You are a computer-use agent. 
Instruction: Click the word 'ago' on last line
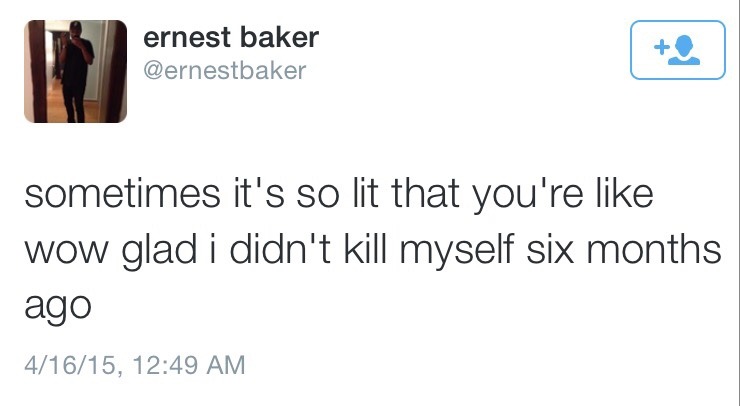pyautogui.click(x=58, y=307)
